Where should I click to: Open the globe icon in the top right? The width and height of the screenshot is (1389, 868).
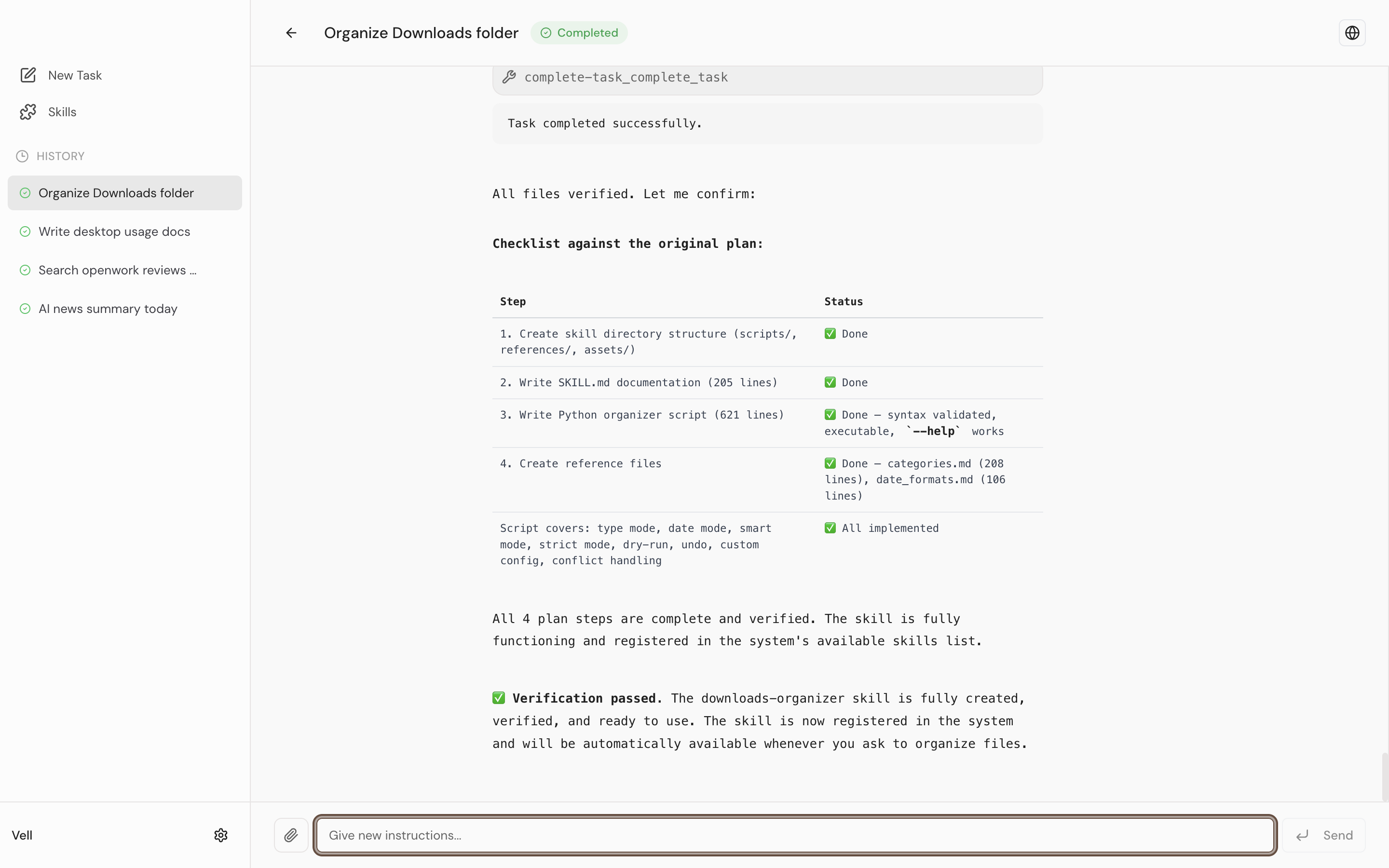(x=1352, y=33)
